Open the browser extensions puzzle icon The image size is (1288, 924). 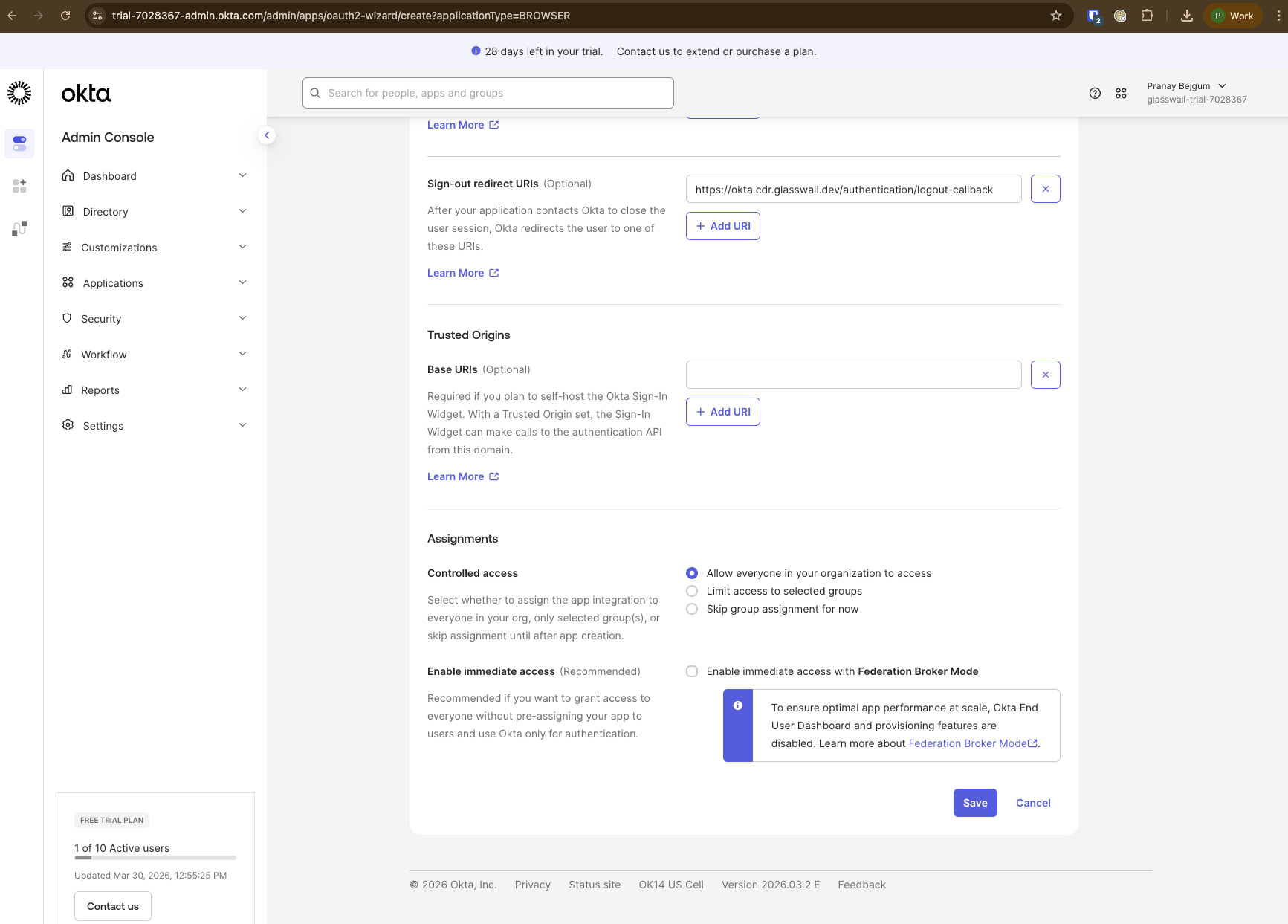coord(1147,16)
